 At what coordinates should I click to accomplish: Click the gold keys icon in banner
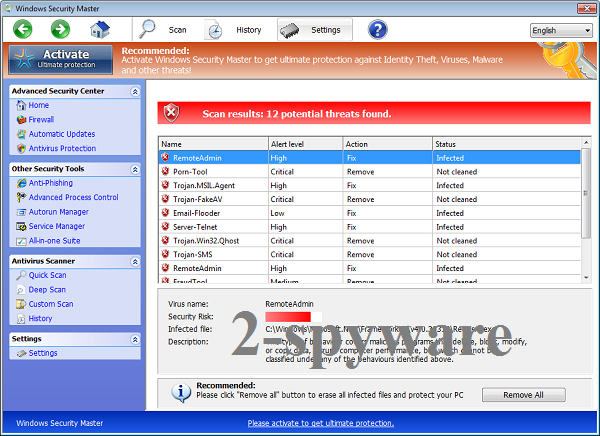click(x=566, y=60)
